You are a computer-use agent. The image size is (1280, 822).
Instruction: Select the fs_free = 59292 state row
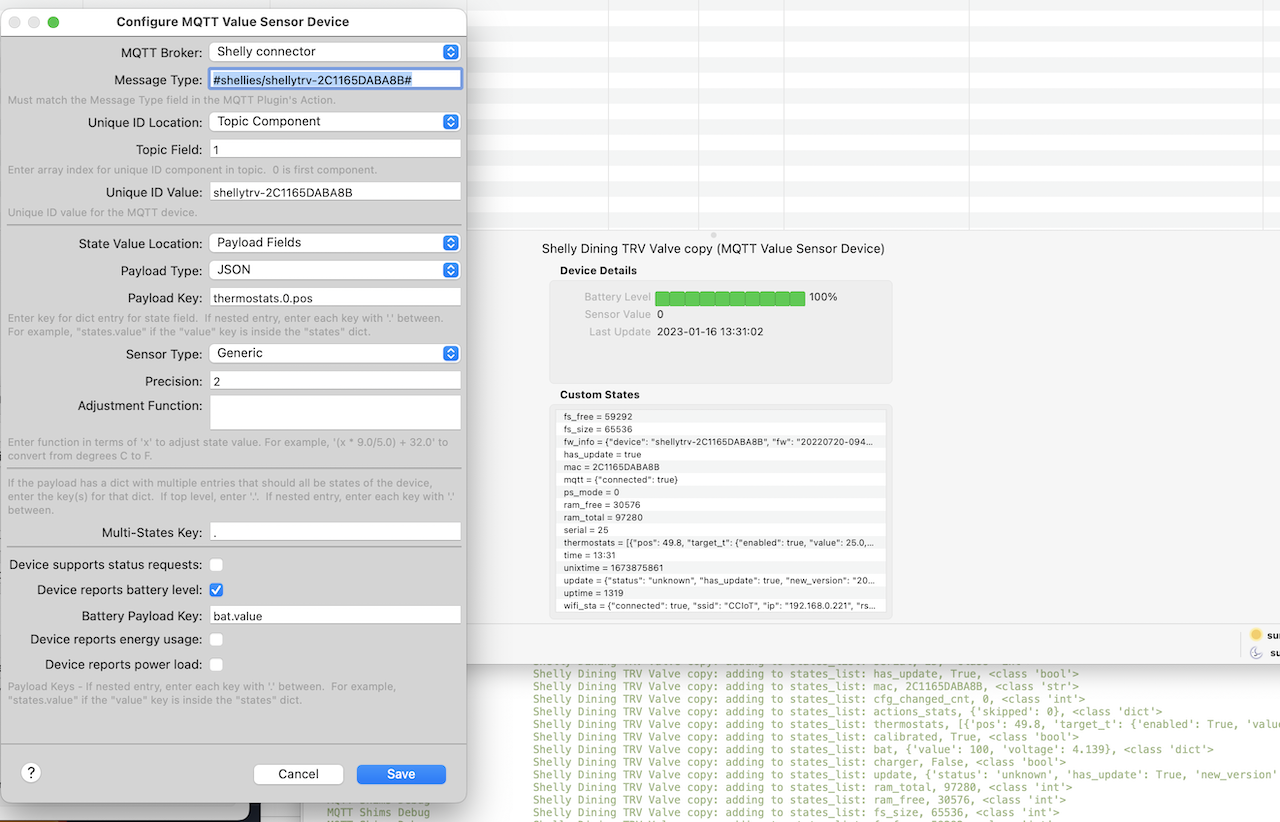pos(720,416)
